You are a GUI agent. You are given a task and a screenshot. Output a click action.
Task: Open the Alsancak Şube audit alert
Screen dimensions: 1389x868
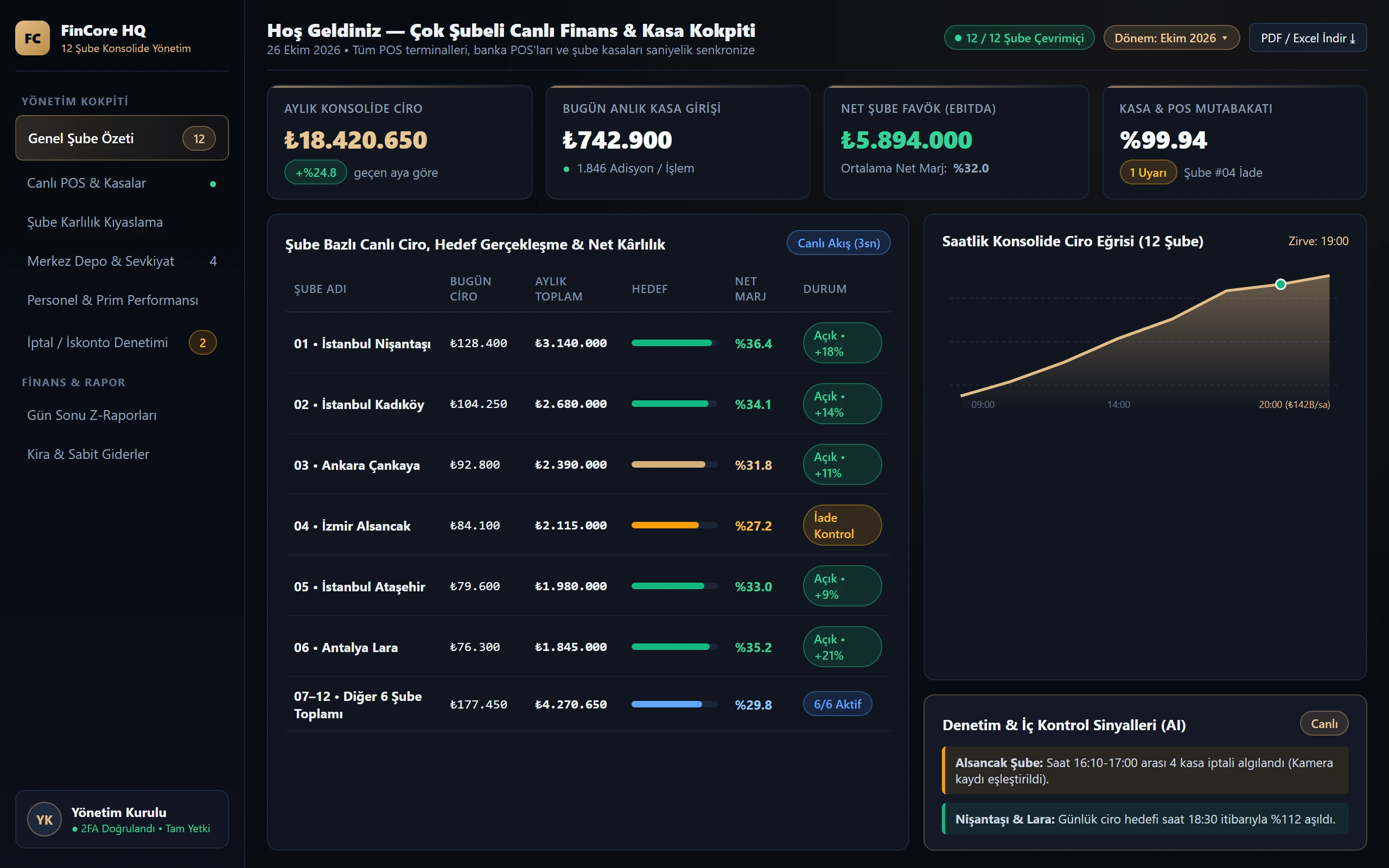[1145, 770]
